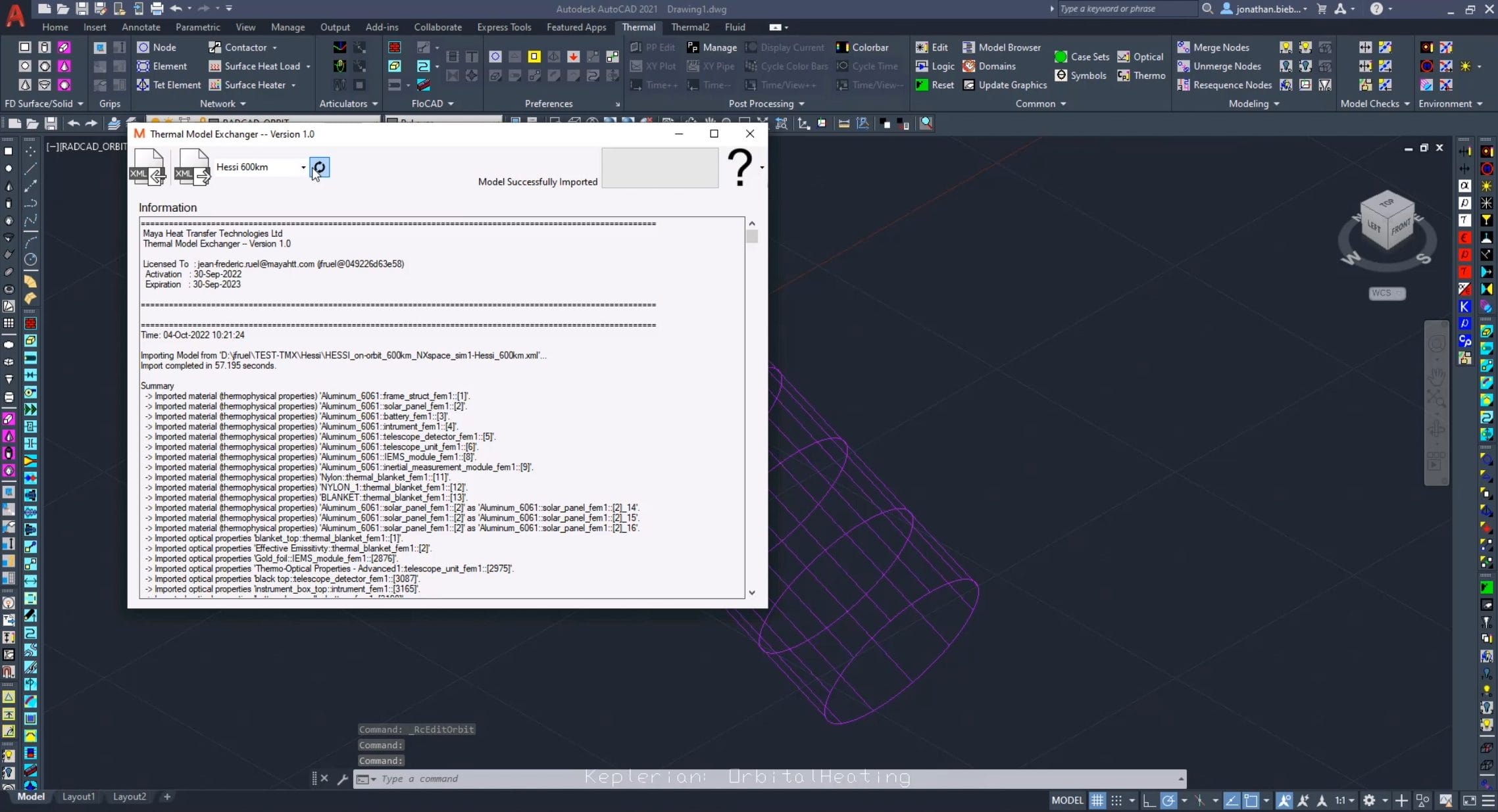The image size is (1498, 812).
Task: Select the Tet Element tool
Action: (168, 84)
